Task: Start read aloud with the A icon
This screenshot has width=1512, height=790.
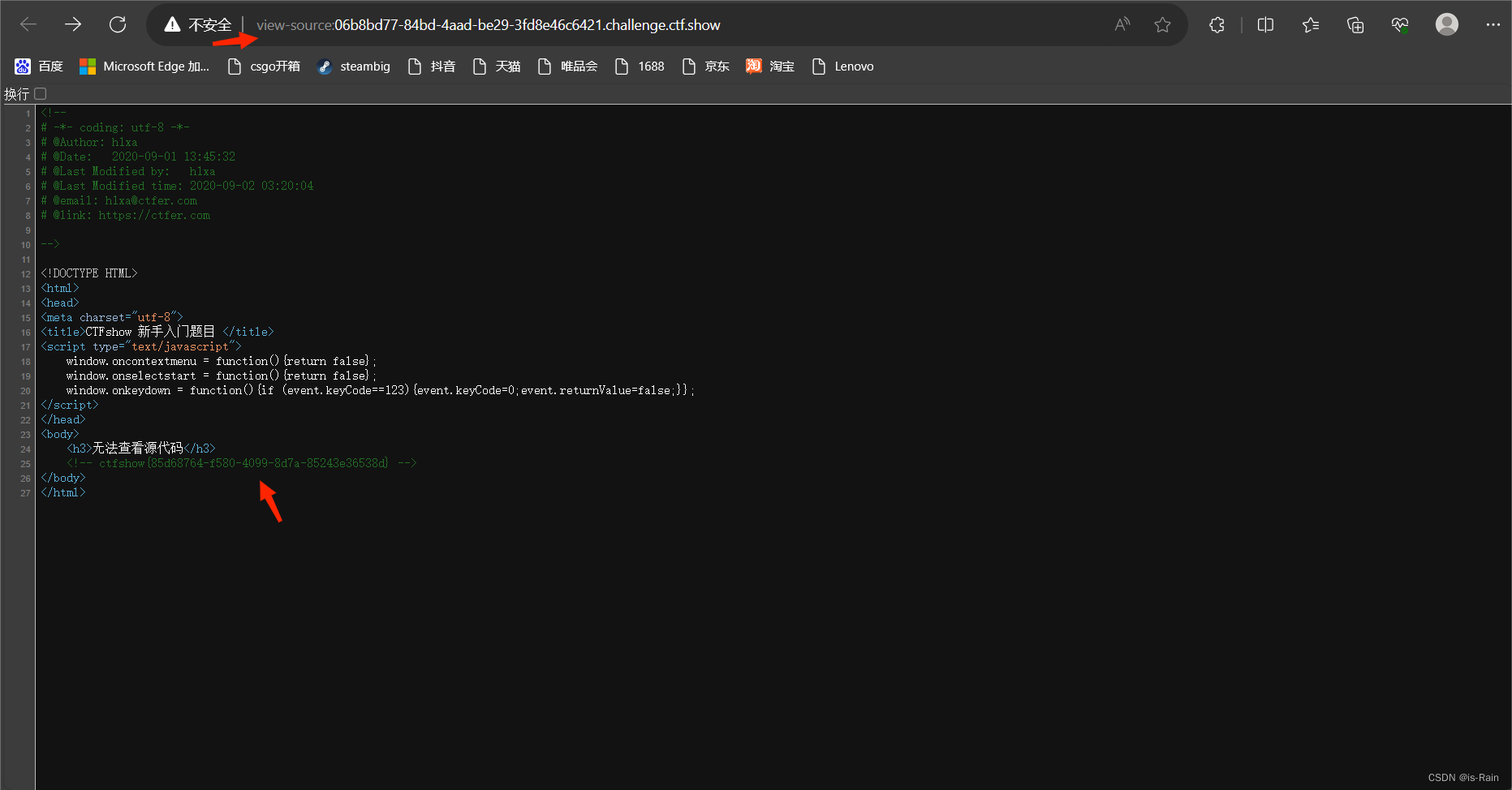Action: coord(1122,24)
